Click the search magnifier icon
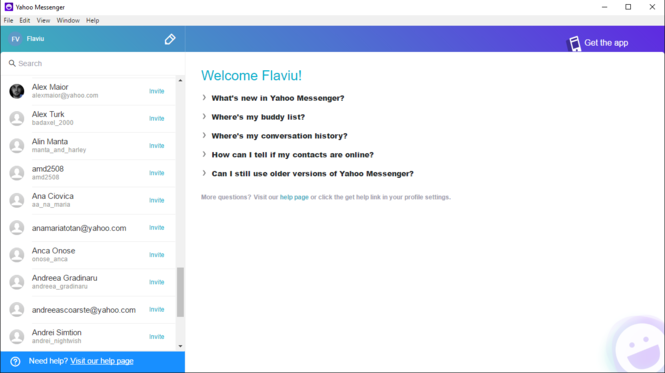The image size is (665, 373). pyautogui.click(x=12, y=63)
